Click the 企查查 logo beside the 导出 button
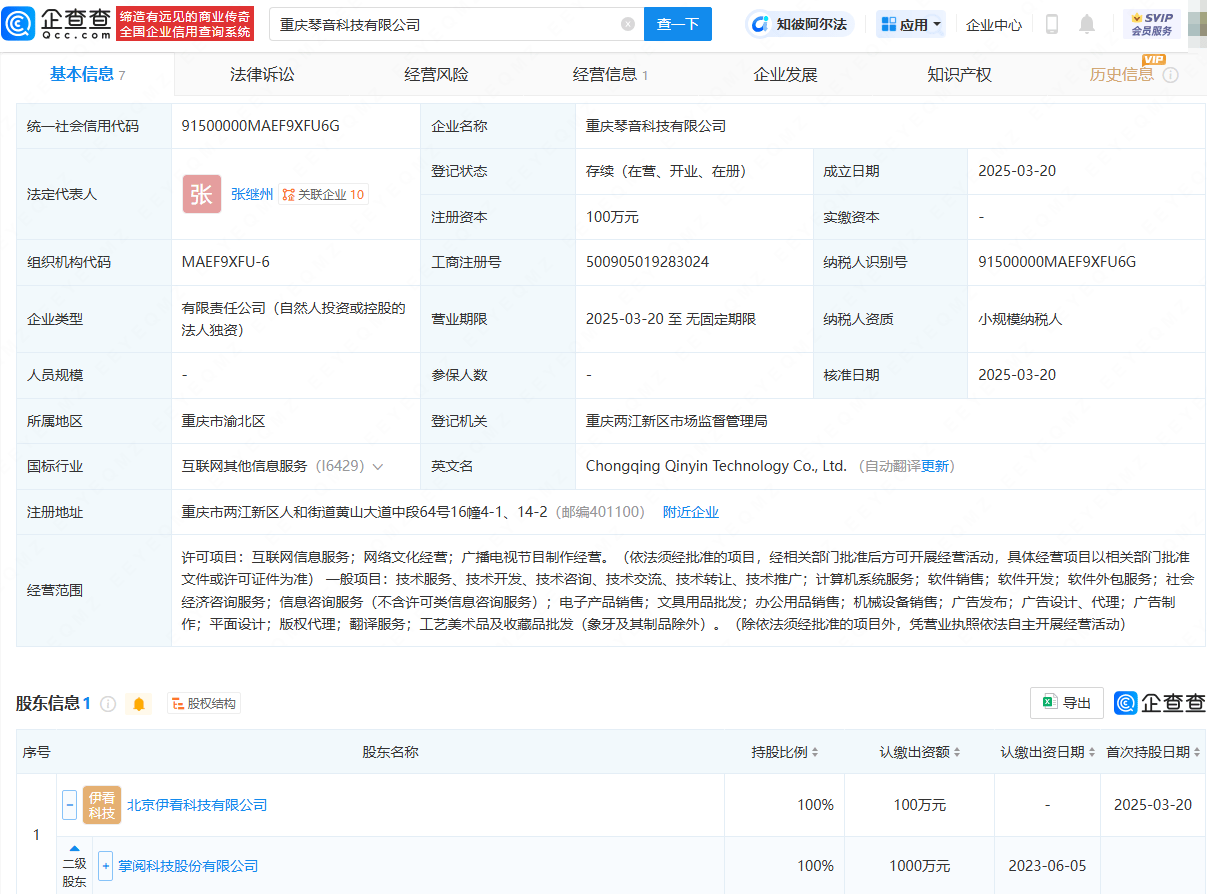This screenshot has height=894, width=1207. pos(1160,703)
